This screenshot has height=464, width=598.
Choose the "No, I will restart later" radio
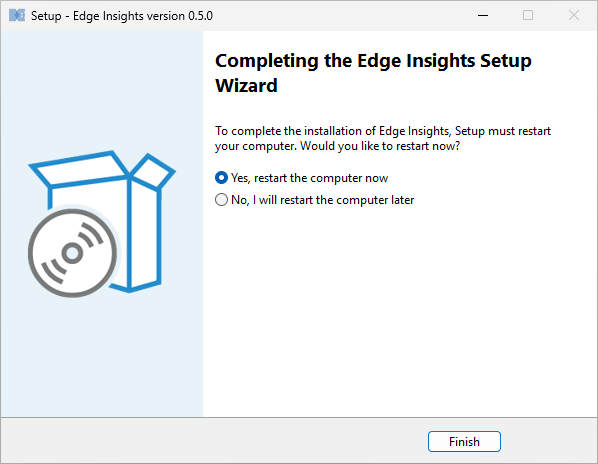pyautogui.click(x=221, y=200)
